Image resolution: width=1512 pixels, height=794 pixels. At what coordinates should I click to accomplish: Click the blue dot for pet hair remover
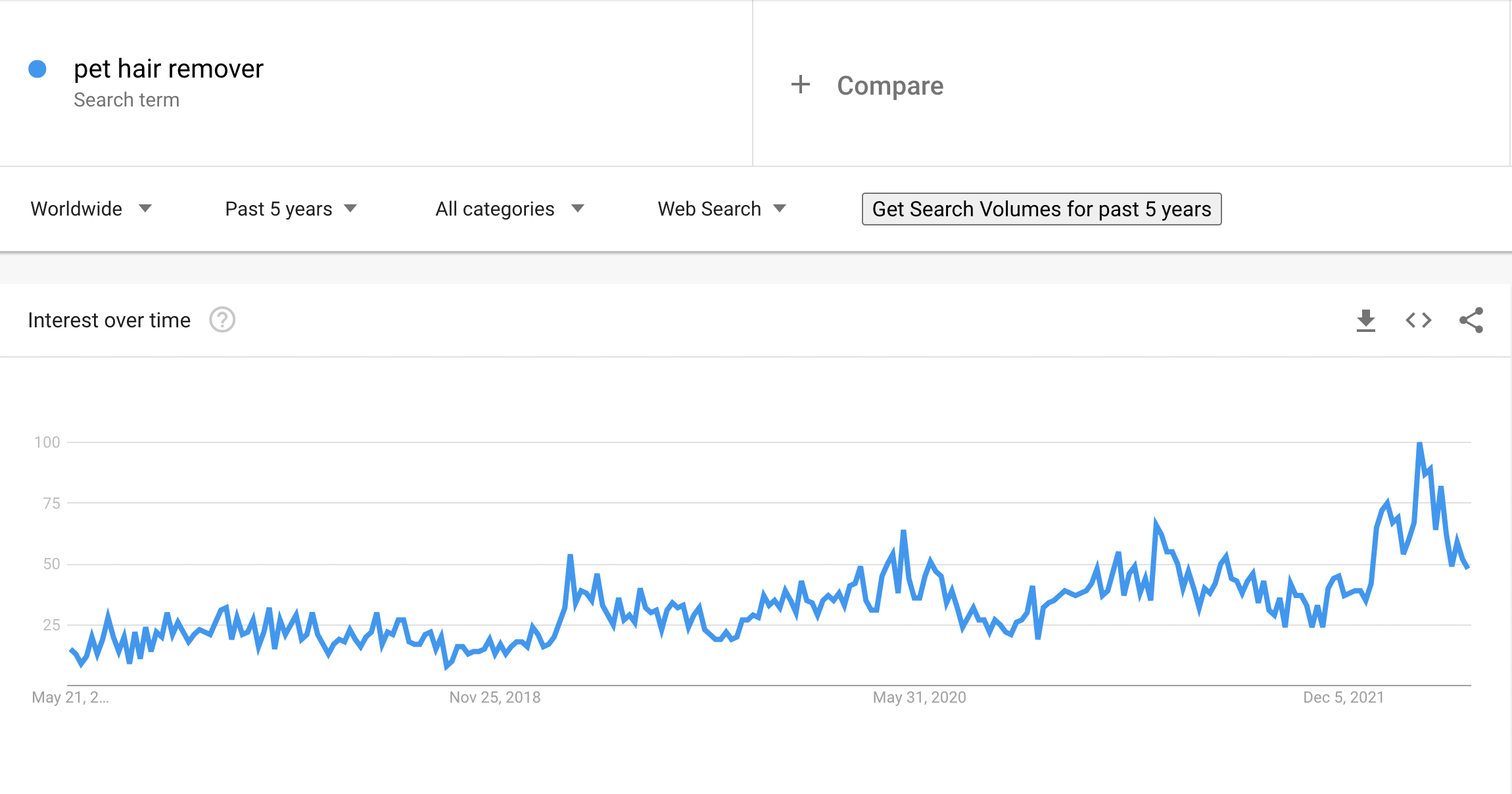coord(37,69)
